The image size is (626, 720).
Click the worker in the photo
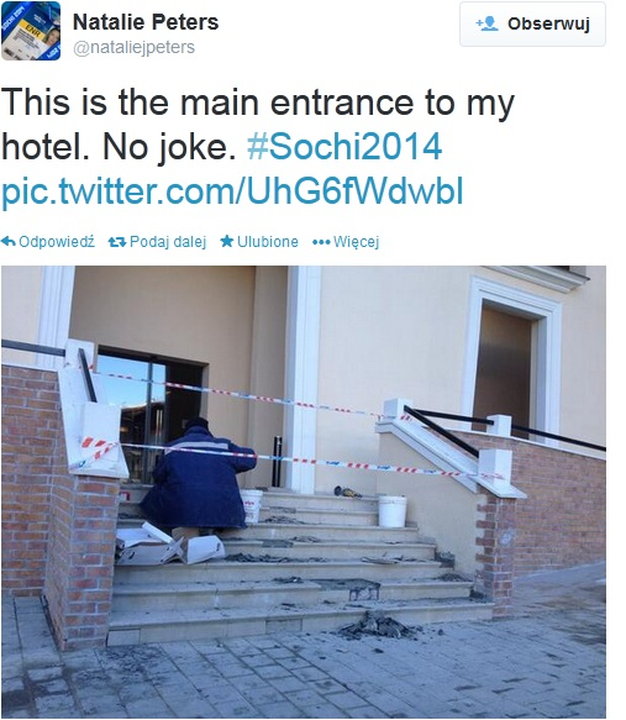198,476
